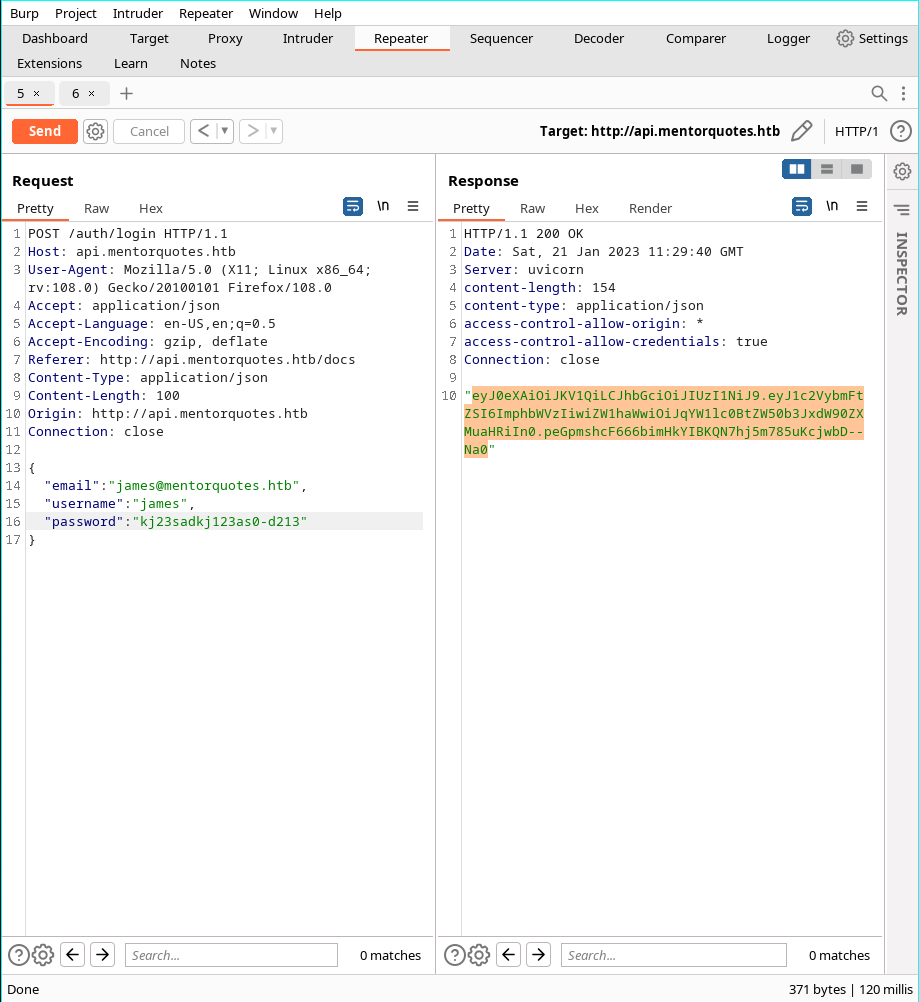This screenshot has width=919, height=1002.
Task: Switch to the Sequencer tab
Action: [x=501, y=38]
